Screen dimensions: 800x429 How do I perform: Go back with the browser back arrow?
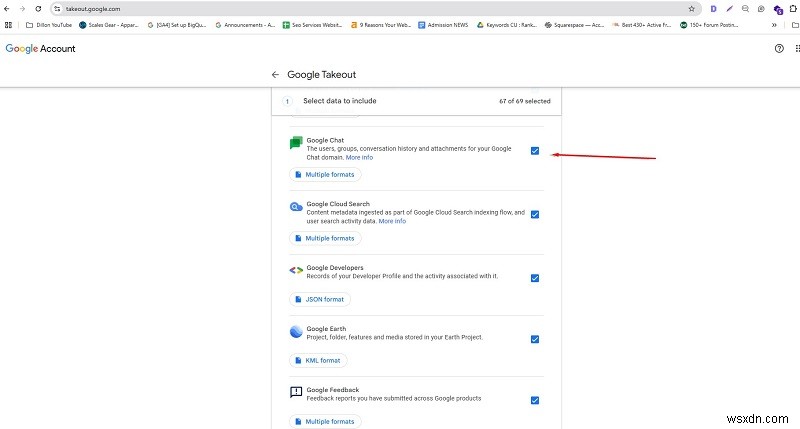click(7, 9)
